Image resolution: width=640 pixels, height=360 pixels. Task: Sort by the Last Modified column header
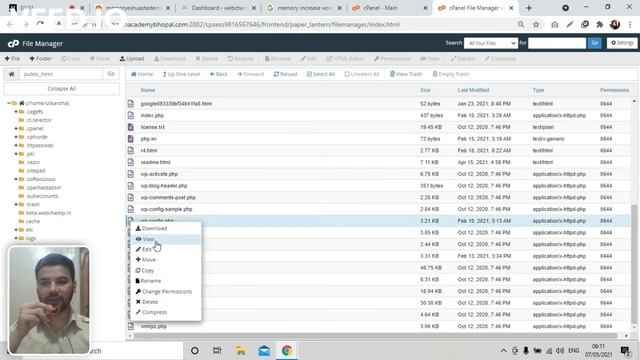coord(473,90)
